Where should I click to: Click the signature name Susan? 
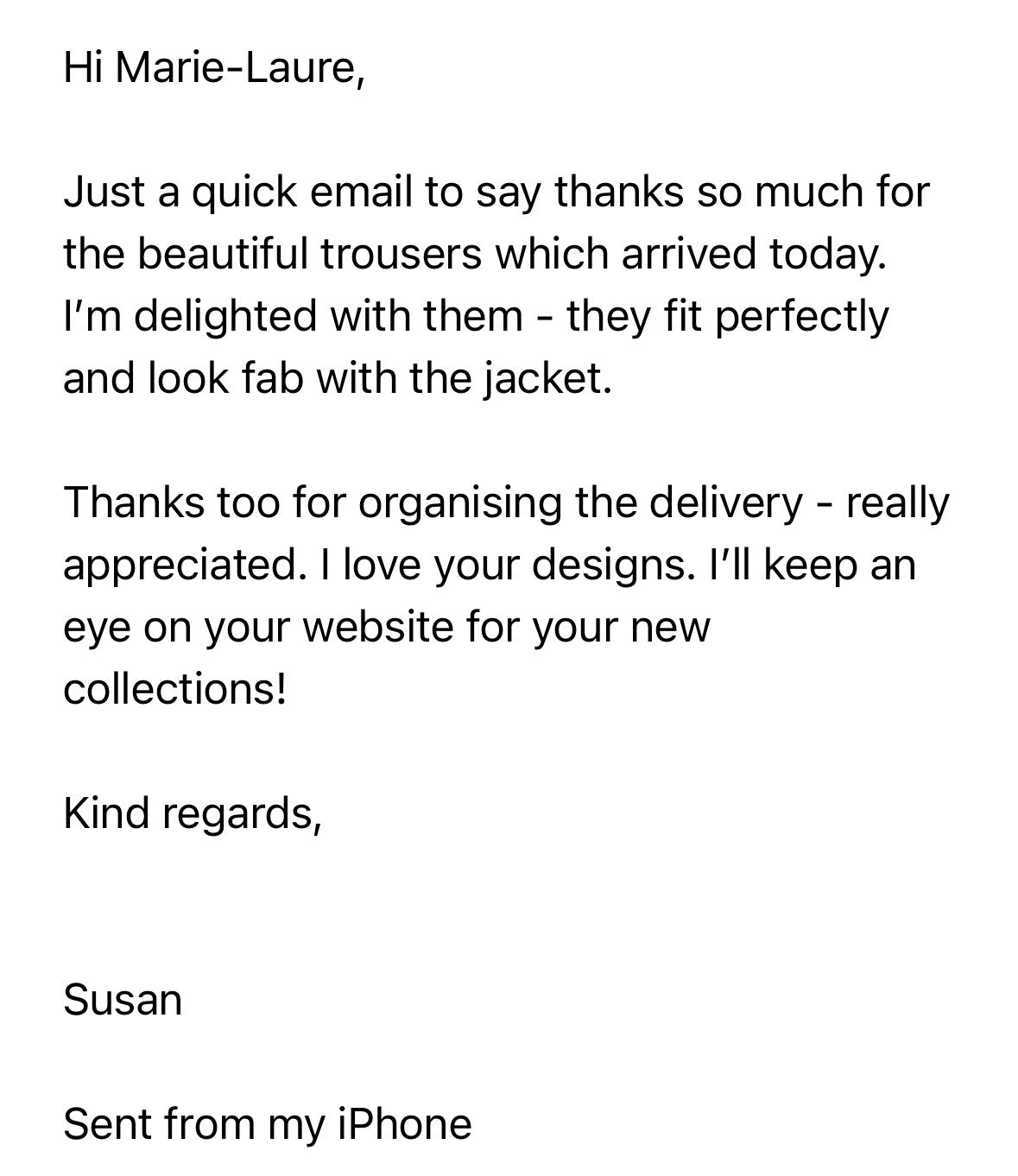tap(123, 1000)
